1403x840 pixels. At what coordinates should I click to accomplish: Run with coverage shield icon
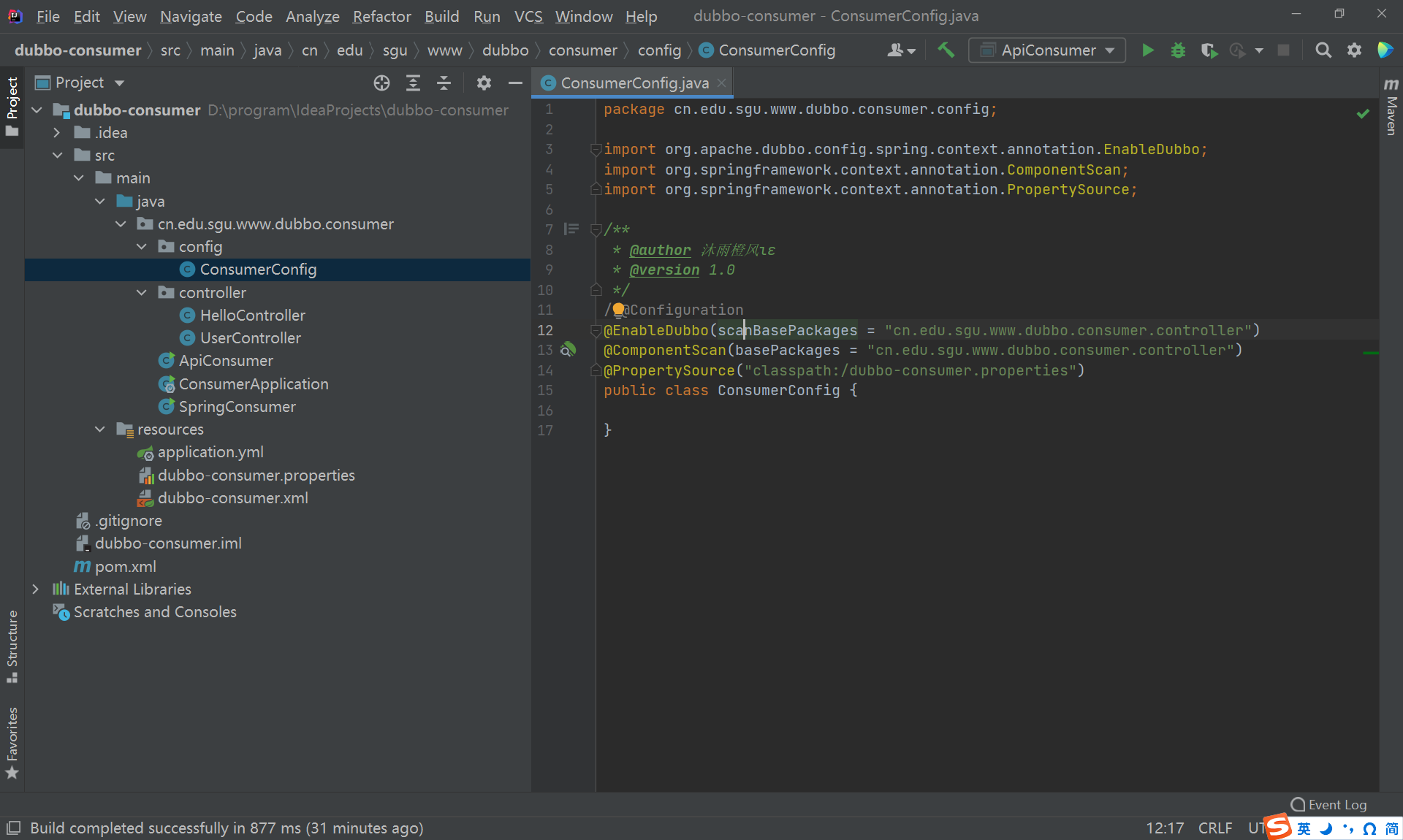(1209, 50)
